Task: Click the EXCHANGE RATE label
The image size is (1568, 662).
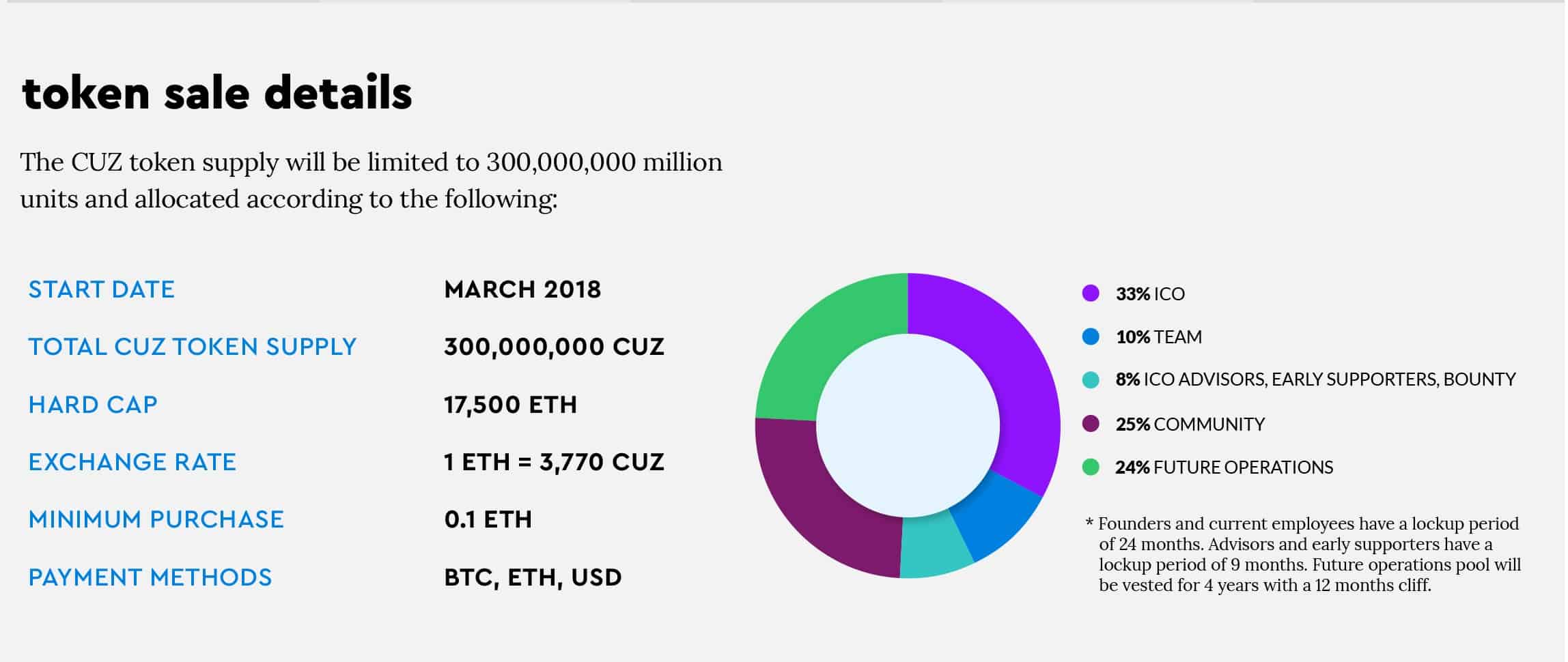Action: tap(132, 462)
